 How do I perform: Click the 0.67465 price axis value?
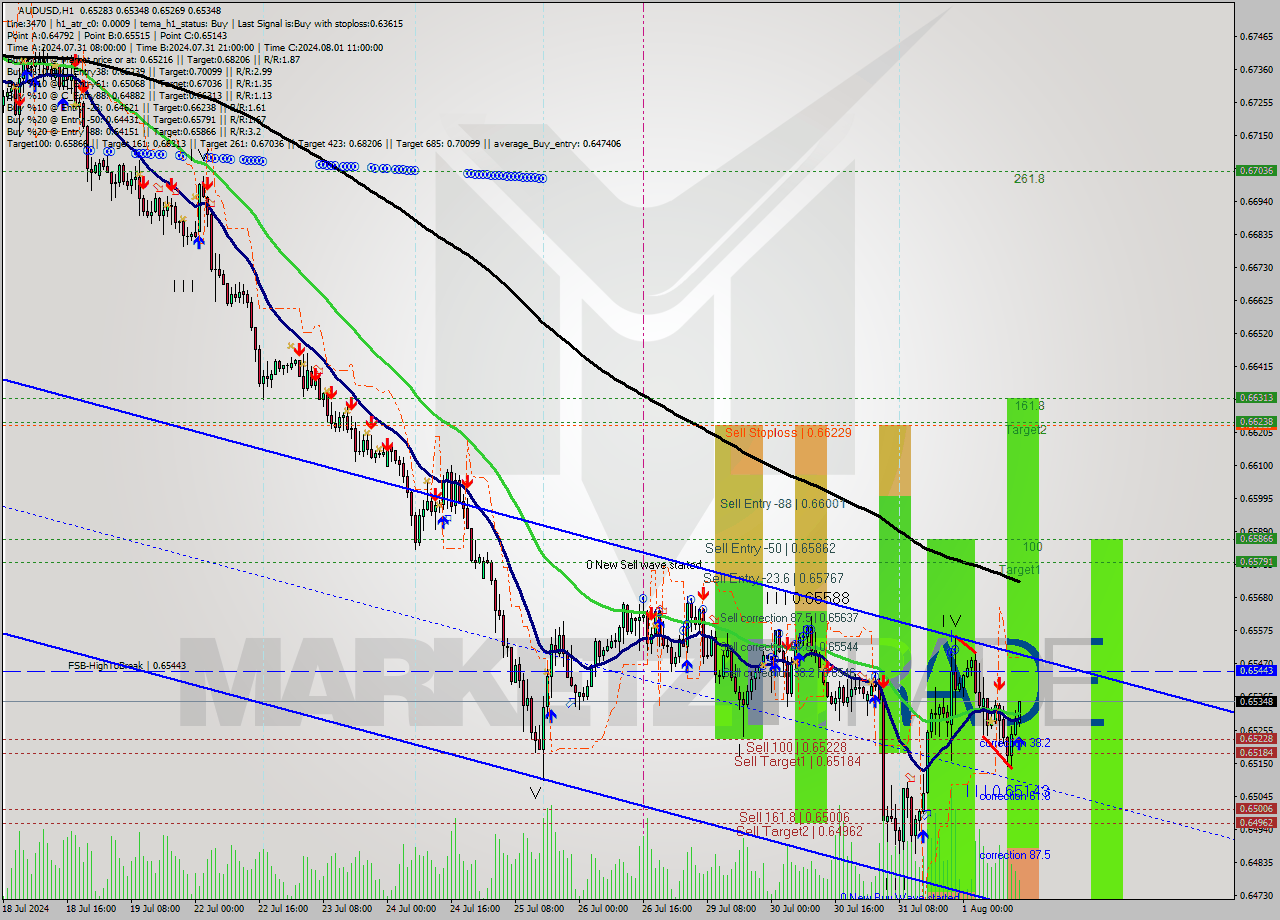click(x=1256, y=36)
